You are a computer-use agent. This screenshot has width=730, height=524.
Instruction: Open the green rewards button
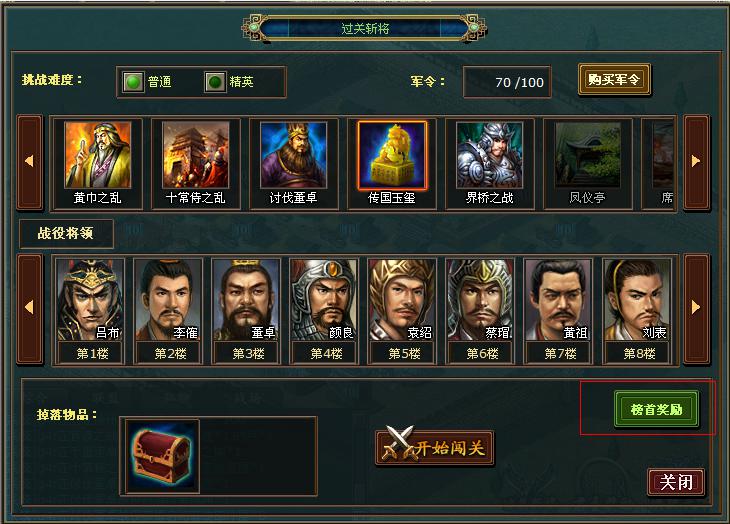pos(656,410)
